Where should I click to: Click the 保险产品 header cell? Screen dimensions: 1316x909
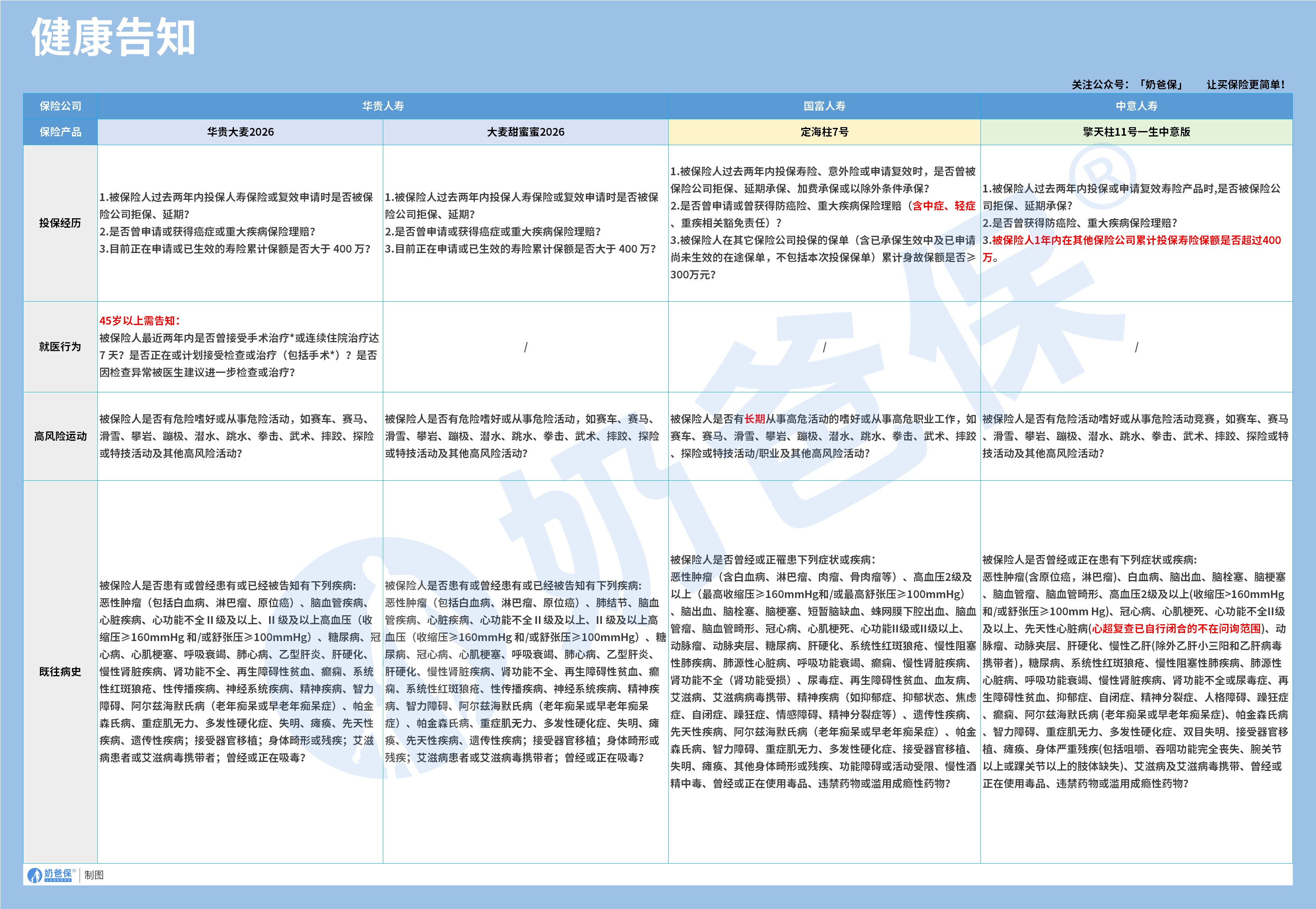(60, 132)
